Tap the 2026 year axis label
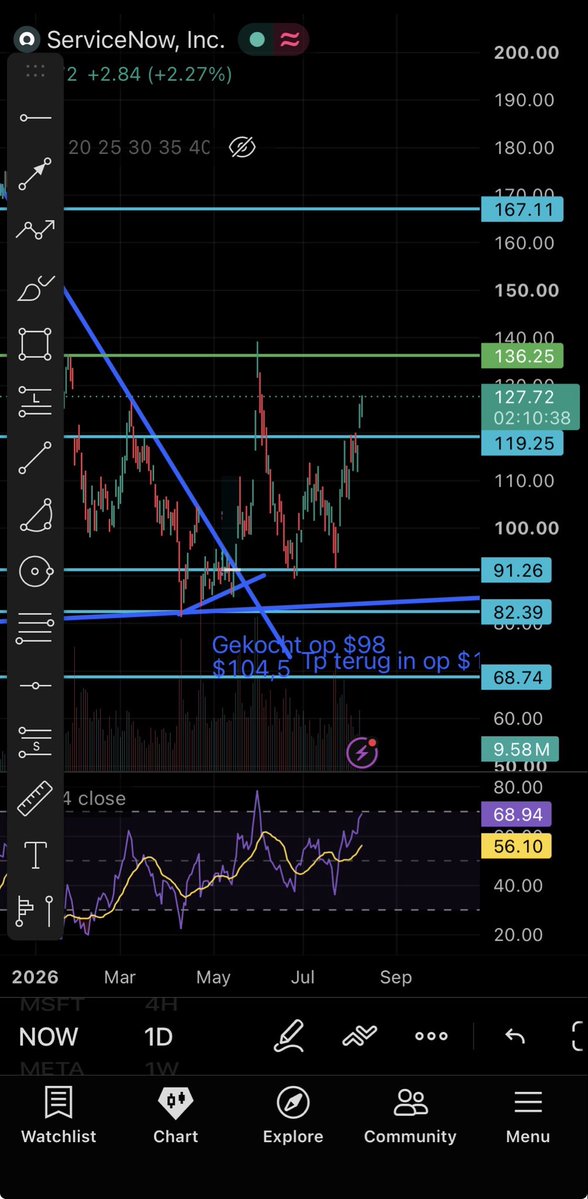This screenshot has height=1199, width=588. point(35,977)
